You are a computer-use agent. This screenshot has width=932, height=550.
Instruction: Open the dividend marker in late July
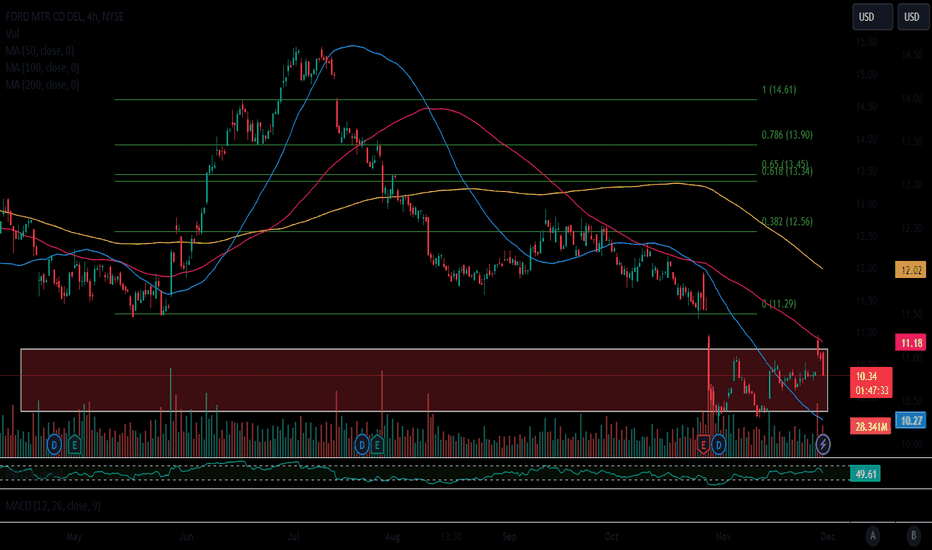[361, 444]
